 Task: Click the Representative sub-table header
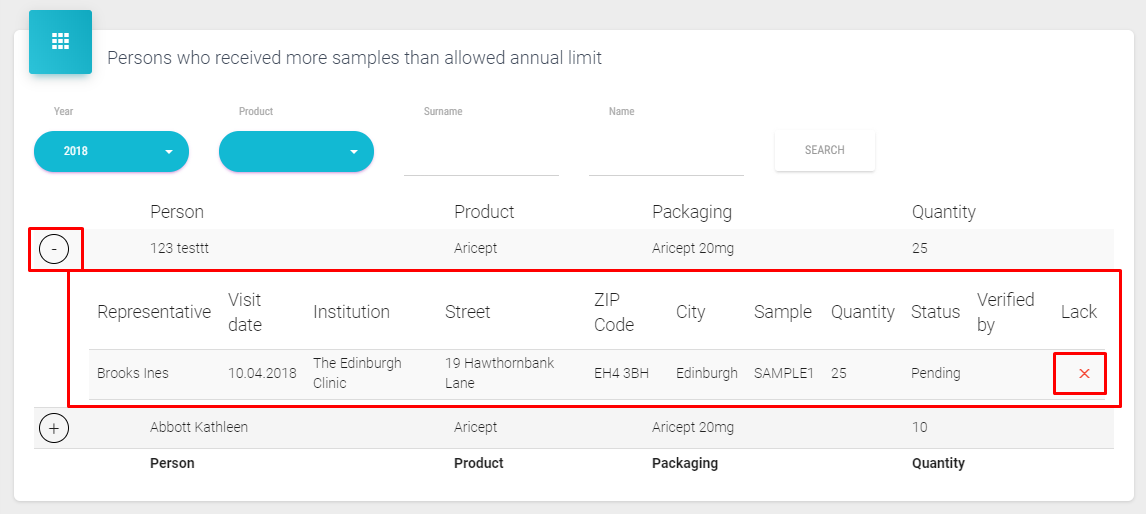[154, 312]
